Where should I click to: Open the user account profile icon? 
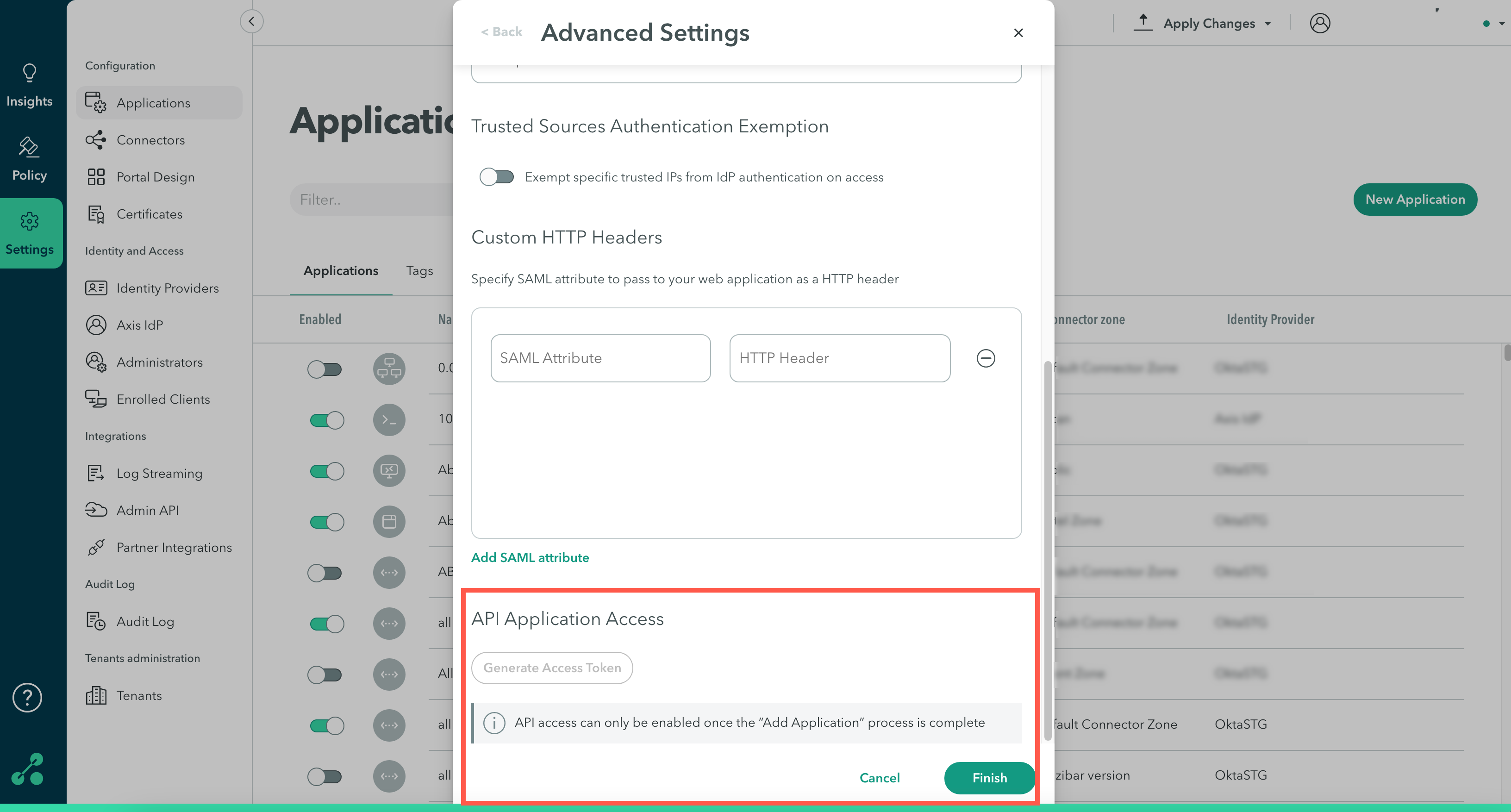click(1320, 23)
